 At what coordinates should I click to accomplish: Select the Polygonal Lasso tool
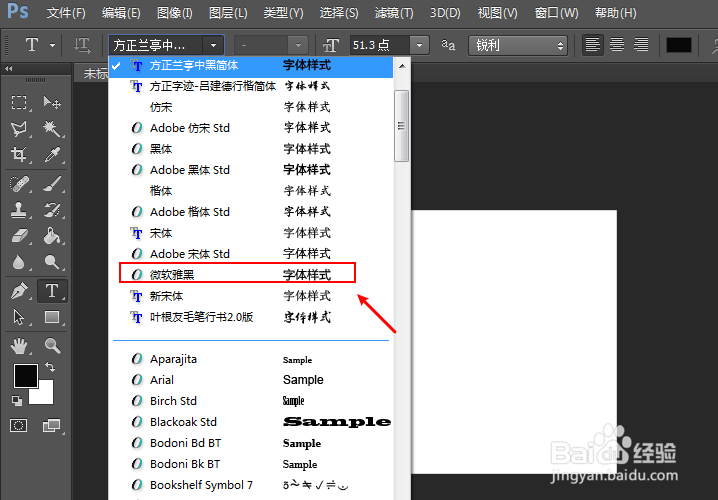[19, 129]
